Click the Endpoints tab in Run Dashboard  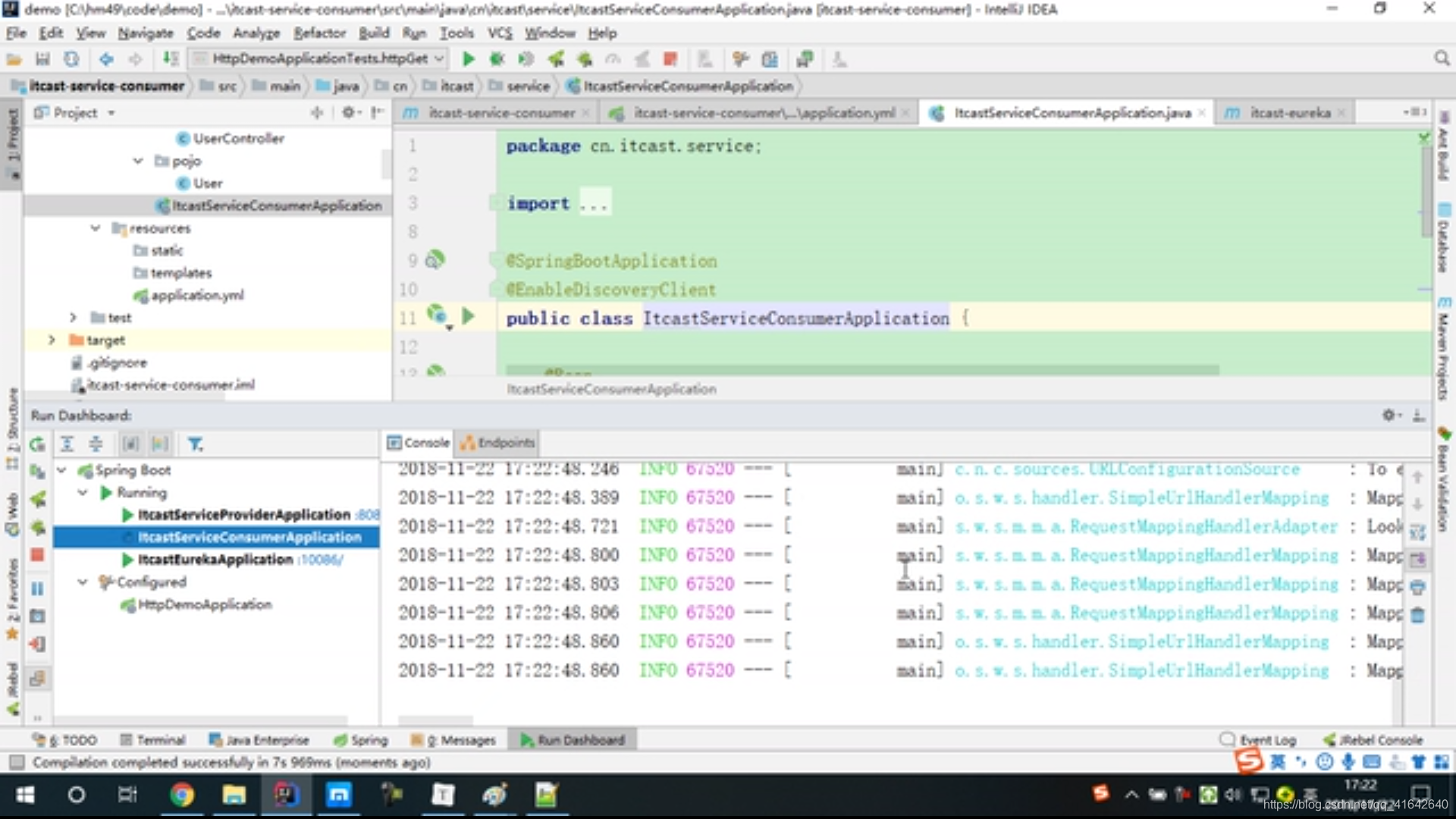point(498,443)
